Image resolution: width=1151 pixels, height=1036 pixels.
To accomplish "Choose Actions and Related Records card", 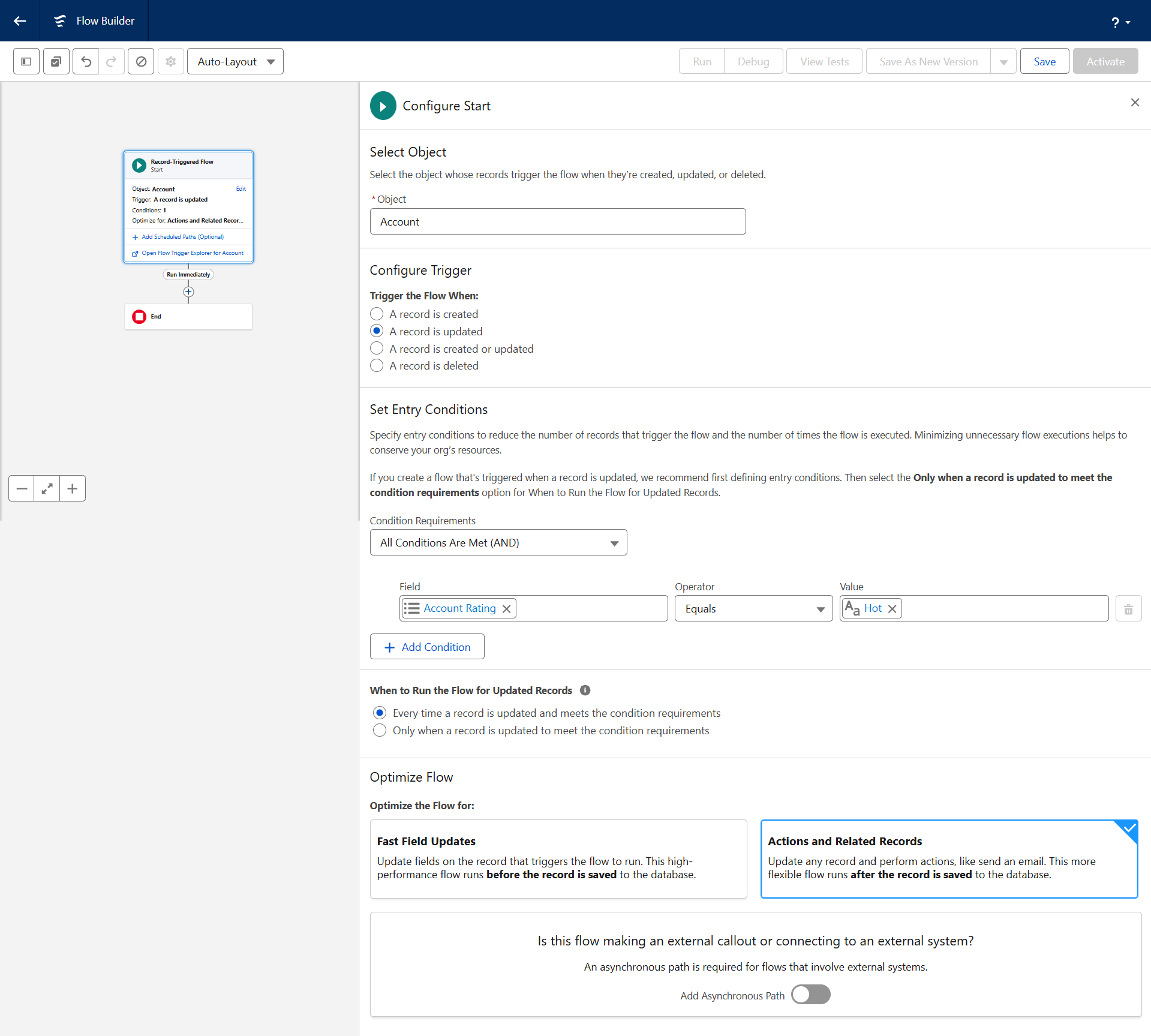I will tap(949, 858).
